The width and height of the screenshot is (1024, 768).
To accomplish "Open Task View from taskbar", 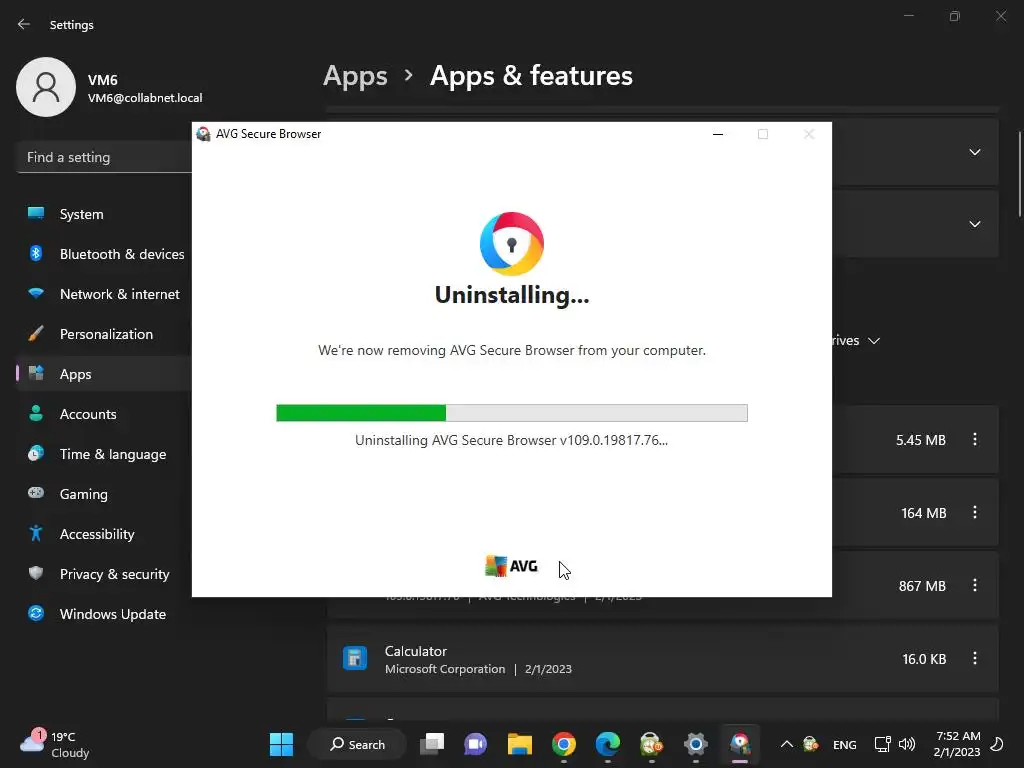I will tap(432, 744).
